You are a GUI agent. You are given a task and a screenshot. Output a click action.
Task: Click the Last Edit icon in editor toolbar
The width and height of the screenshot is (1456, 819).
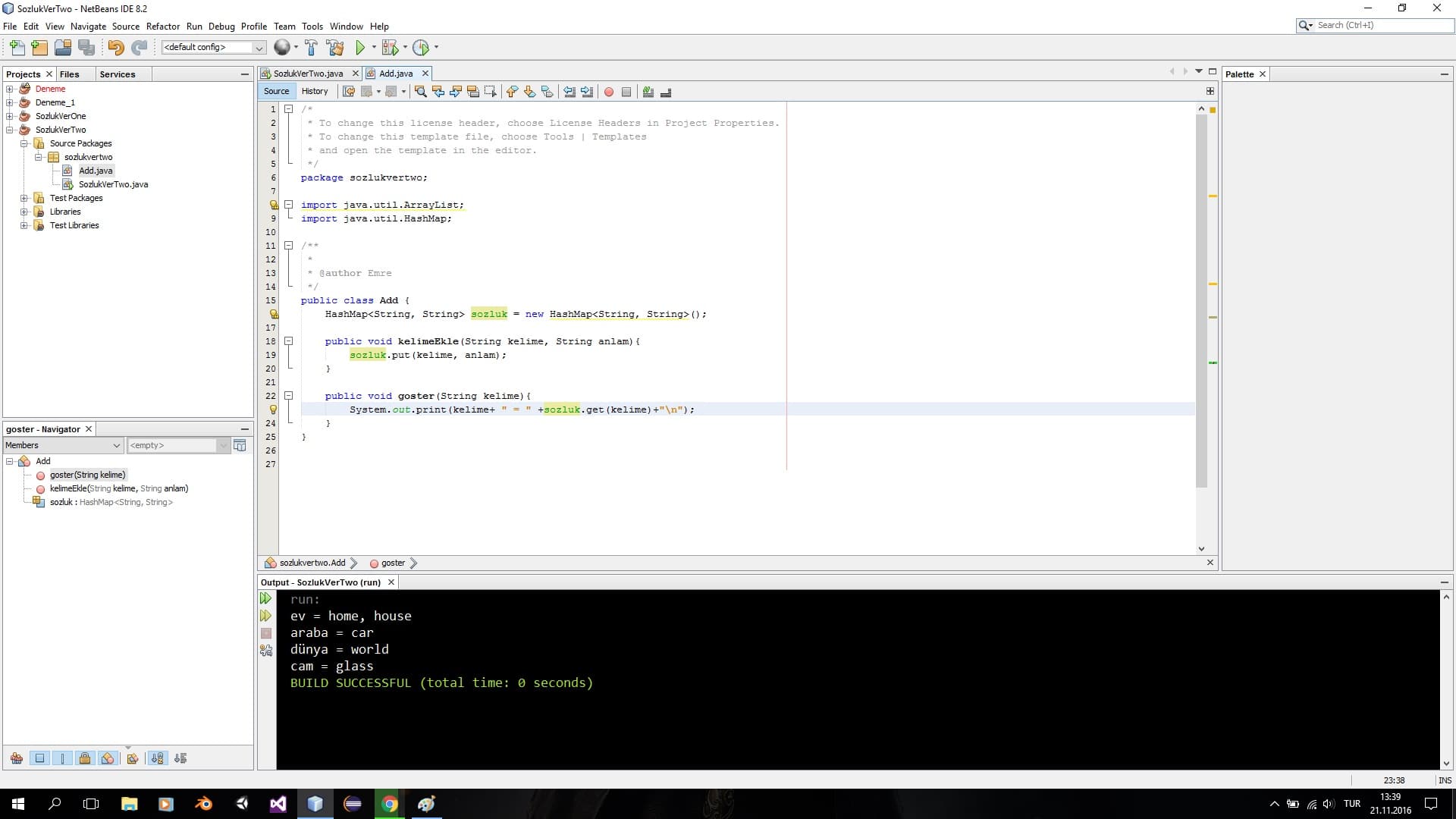pyautogui.click(x=349, y=92)
